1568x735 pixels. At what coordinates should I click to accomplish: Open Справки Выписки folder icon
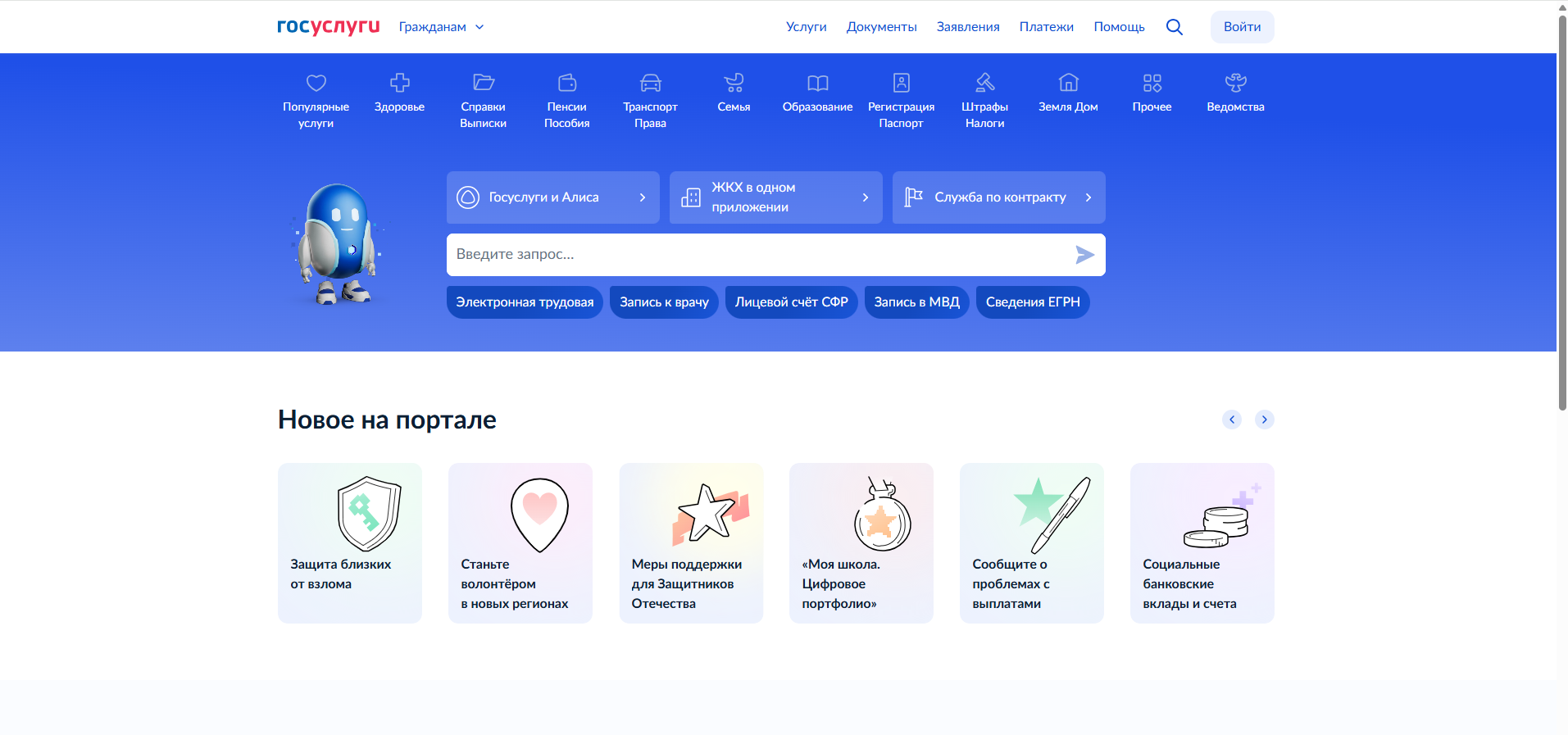coord(484,83)
